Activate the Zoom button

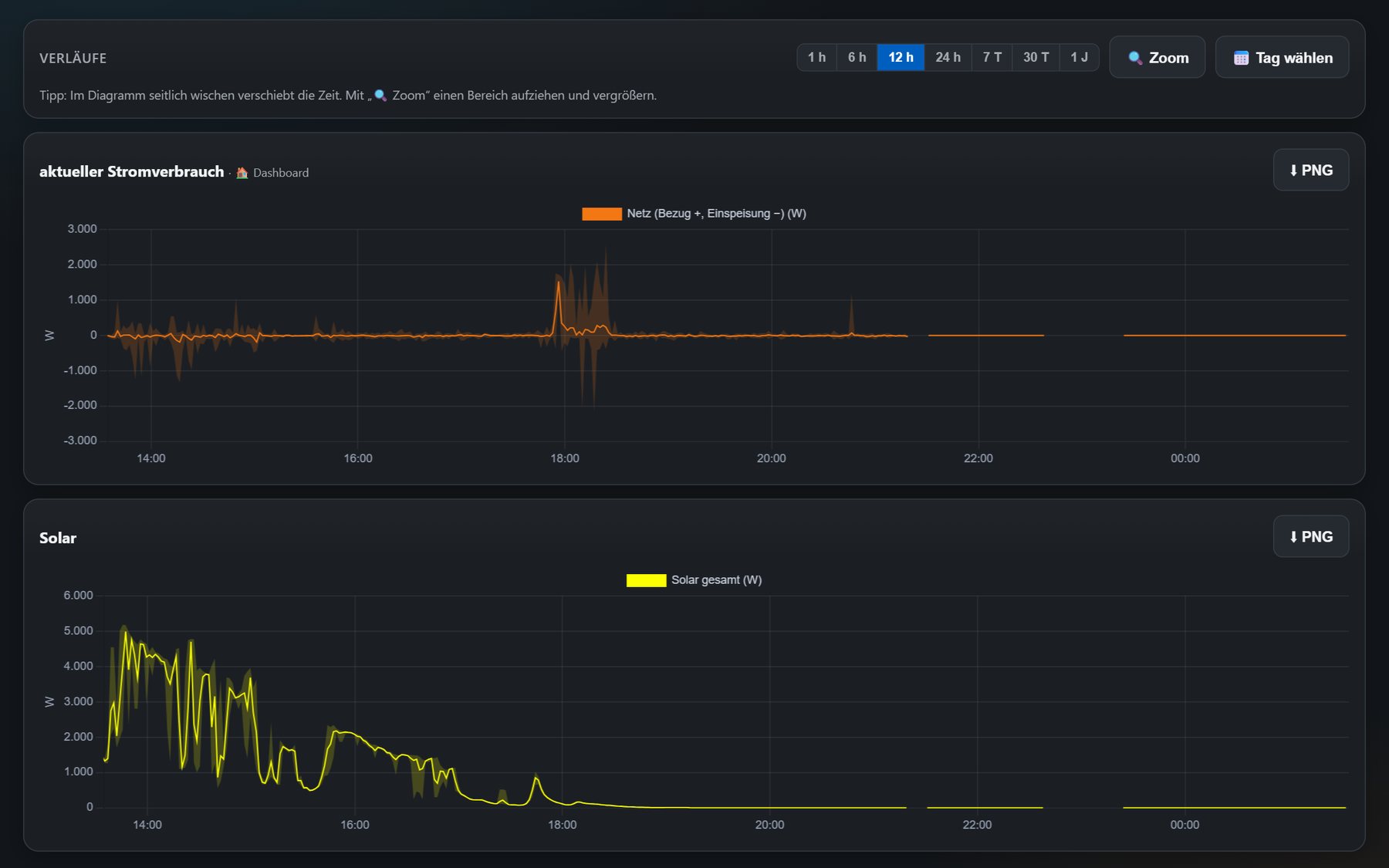click(1157, 57)
